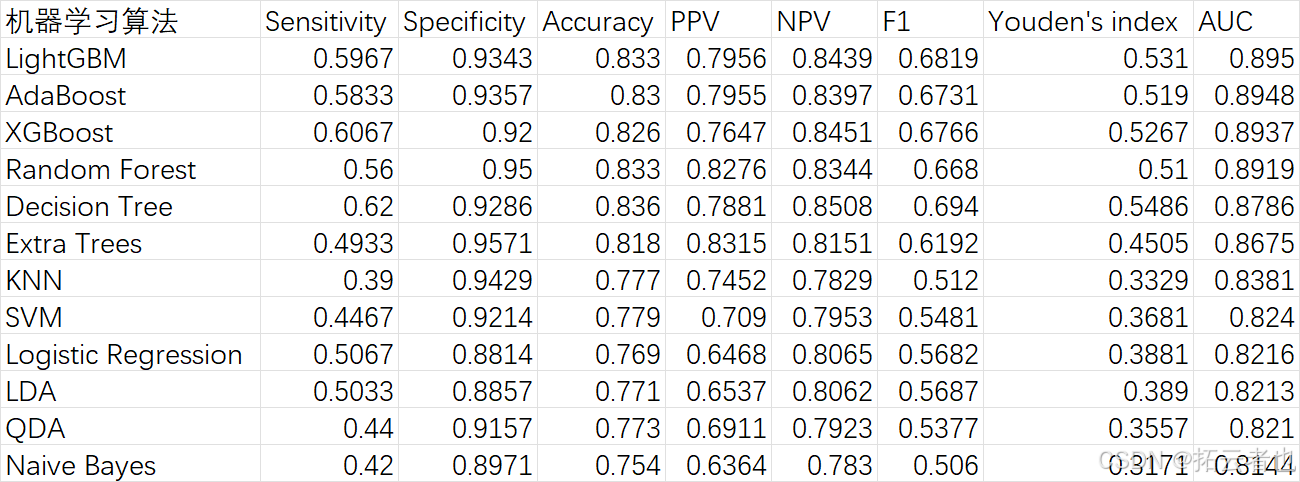Click the AUC column header cell
This screenshot has height=482, width=1300.
(x=1247, y=21)
